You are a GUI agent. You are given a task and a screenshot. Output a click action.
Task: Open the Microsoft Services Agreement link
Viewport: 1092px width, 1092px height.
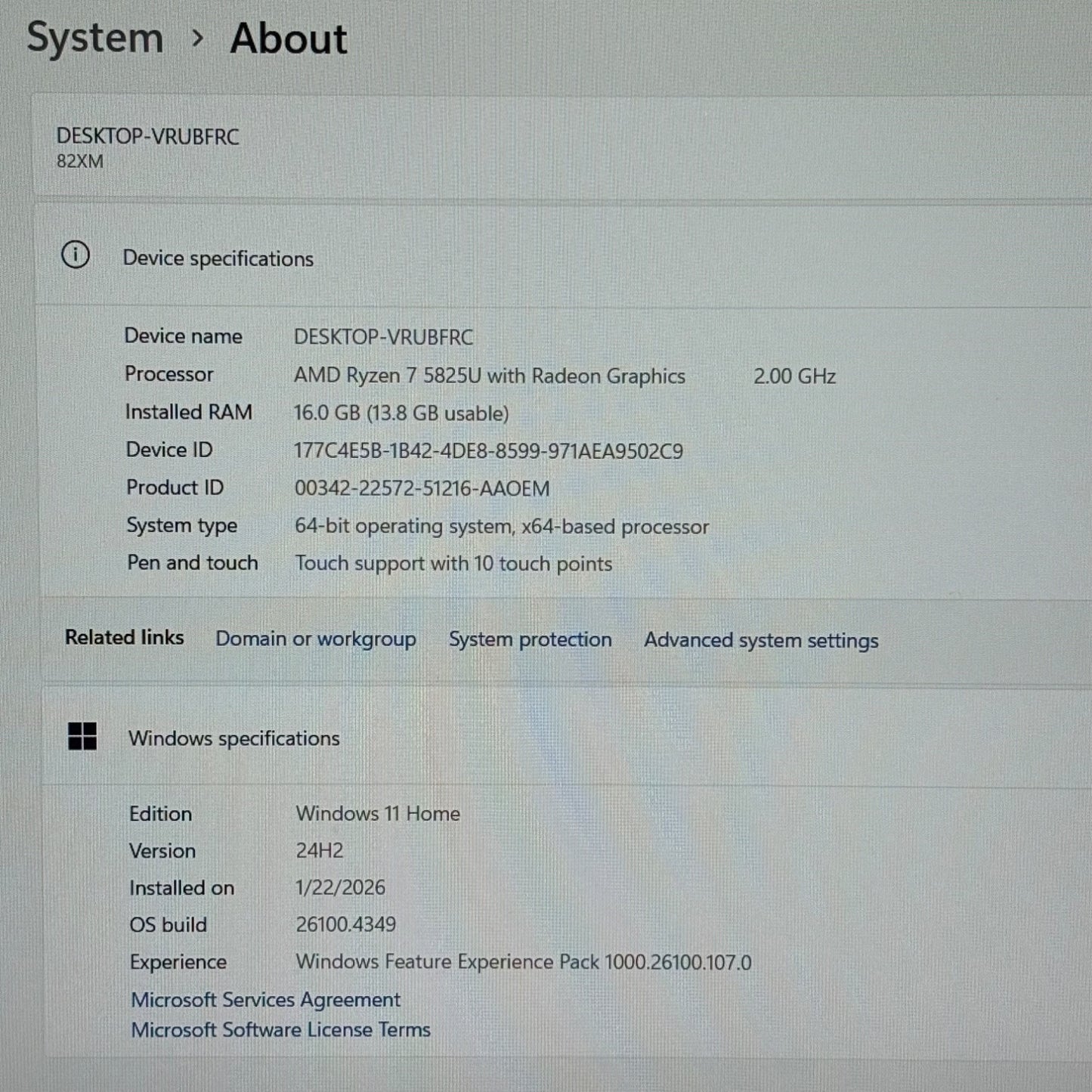click(265, 1000)
